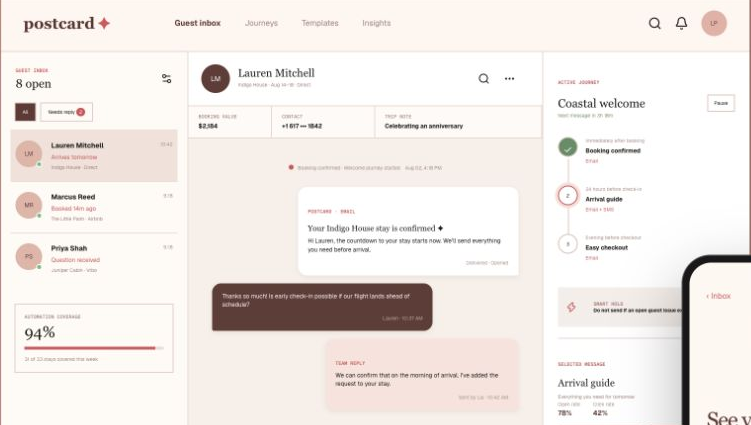This screenshot has width=751, height=425.
Task: Select the All filter chip
Action: (25, 112)
